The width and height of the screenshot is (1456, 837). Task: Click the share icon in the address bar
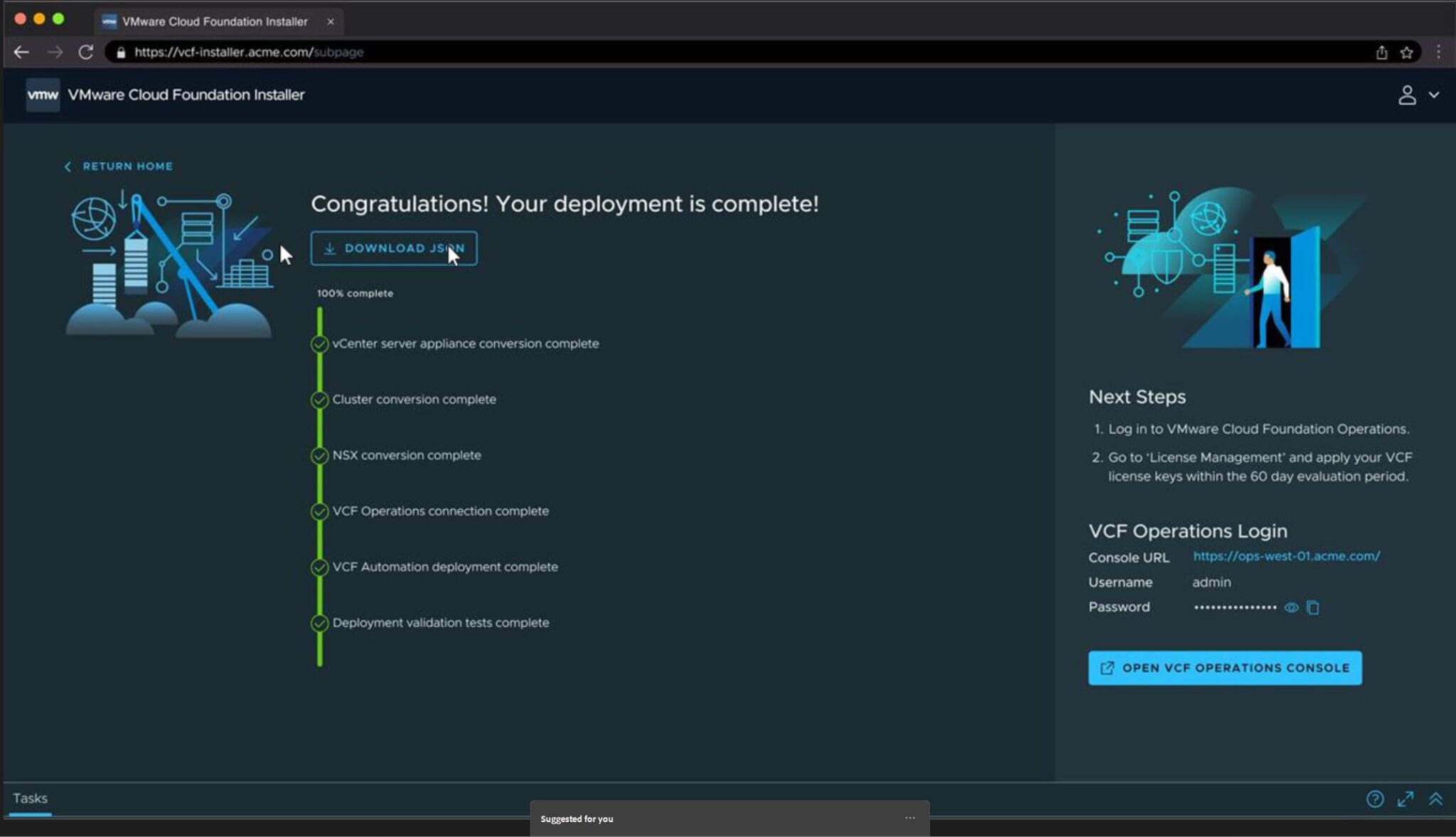[x=1381, y=52]
